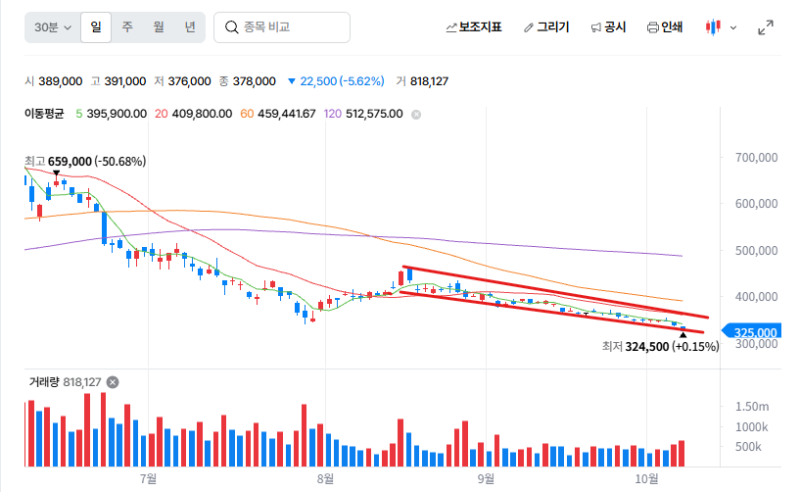
Task: Switch to the 월 monthly tab
Action: [x=159, y=27]
